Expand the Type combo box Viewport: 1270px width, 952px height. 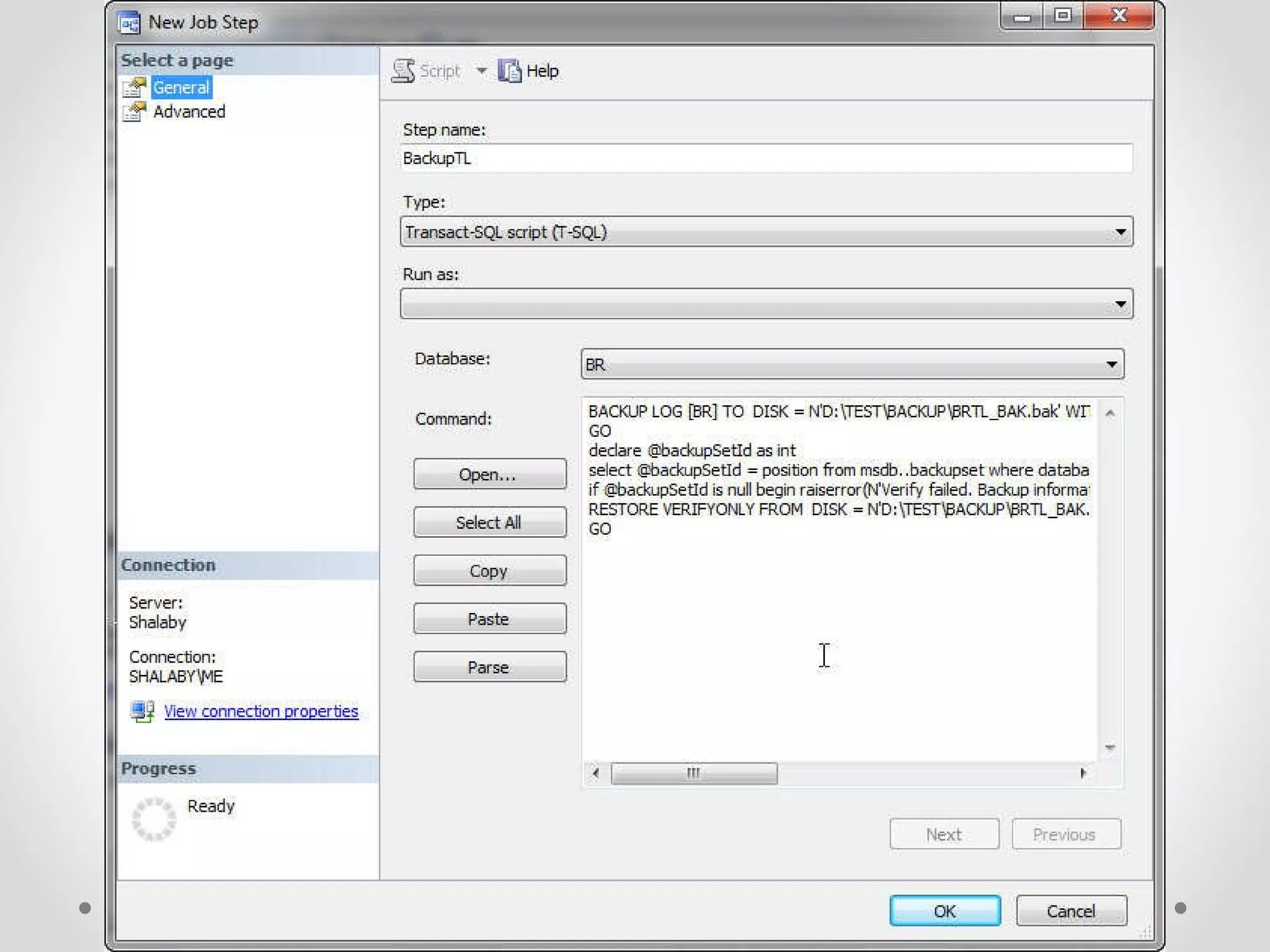[x=1120, y=232]
